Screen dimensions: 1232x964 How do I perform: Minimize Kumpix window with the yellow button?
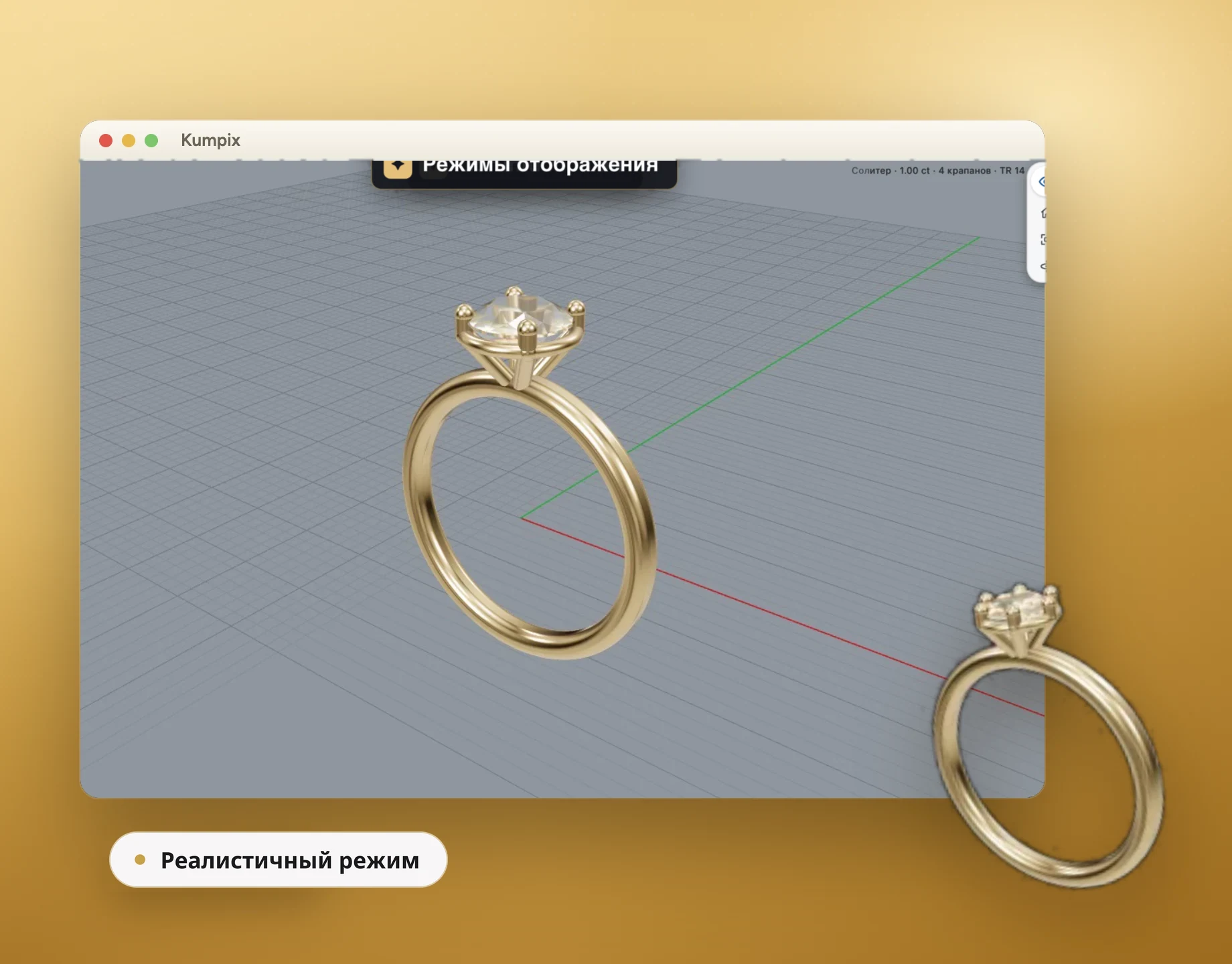pyautogui.click(x=129, y=141)
